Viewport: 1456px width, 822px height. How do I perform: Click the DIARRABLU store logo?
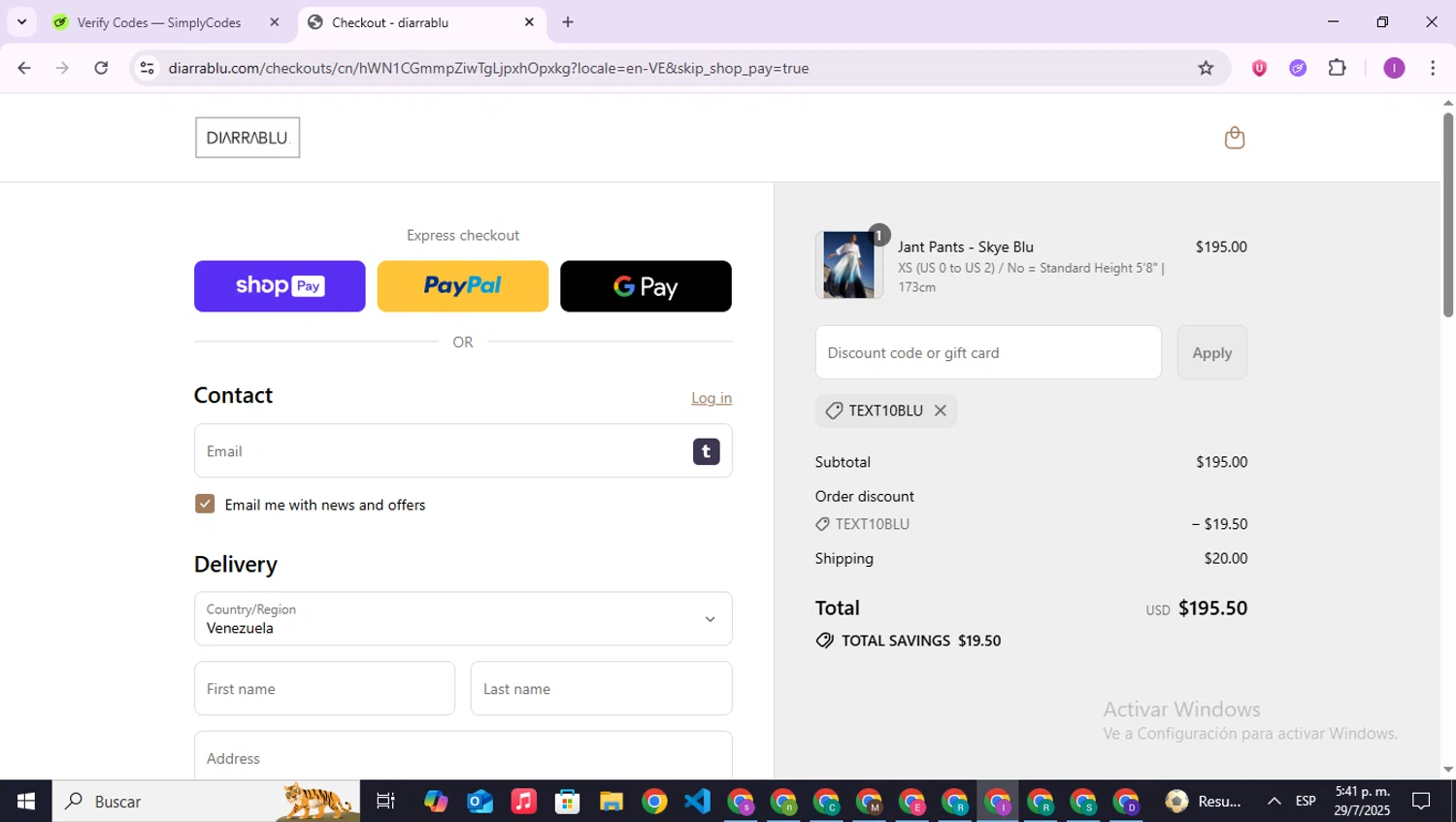click(x=248, y=138)
